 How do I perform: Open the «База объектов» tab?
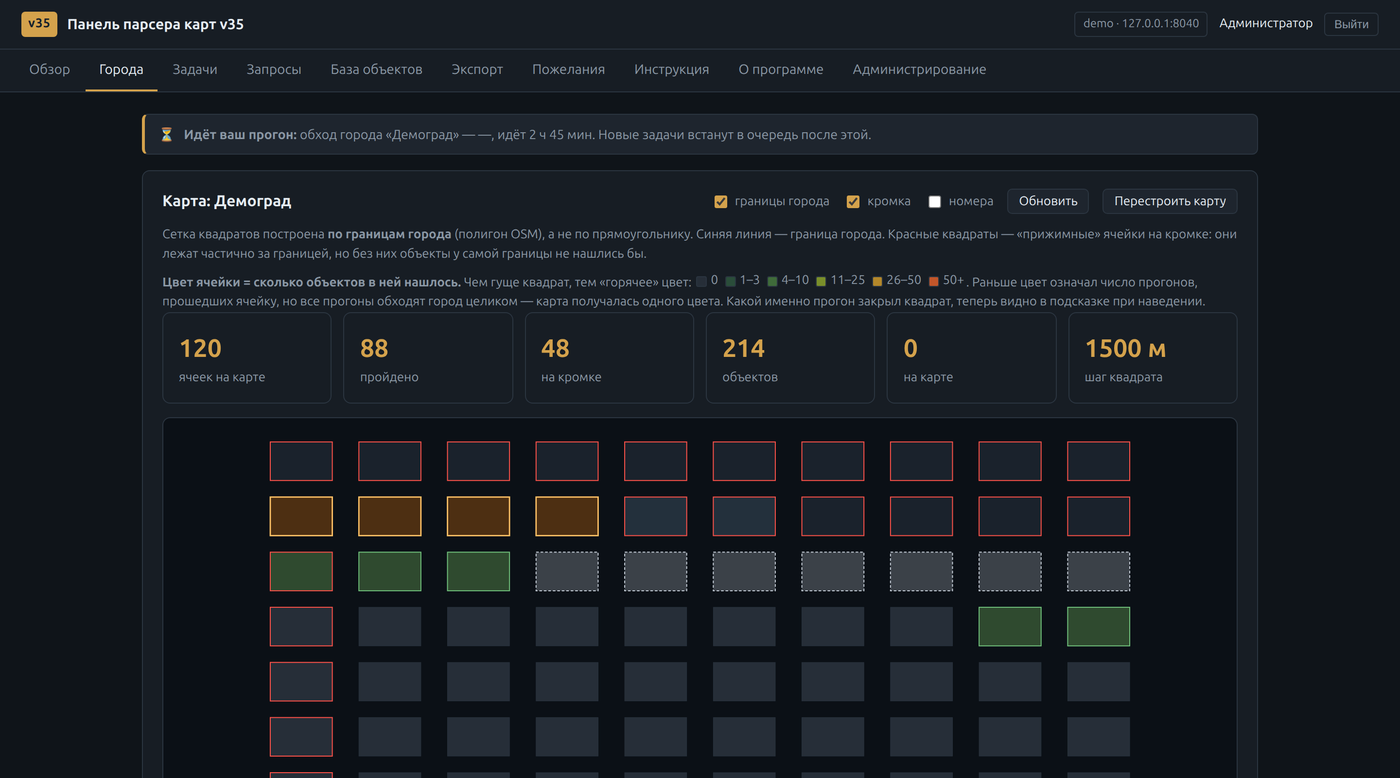(x=377, y=69)
